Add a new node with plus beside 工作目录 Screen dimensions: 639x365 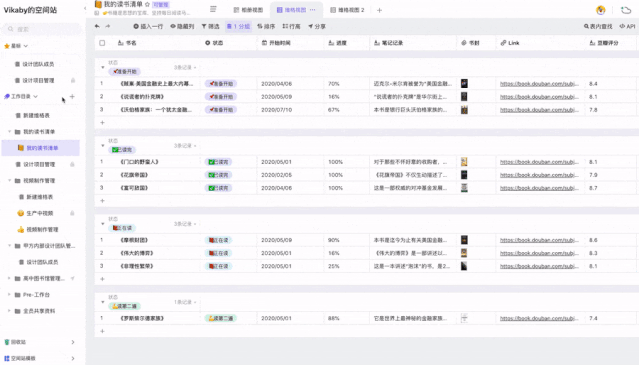(x=72, y=97)
